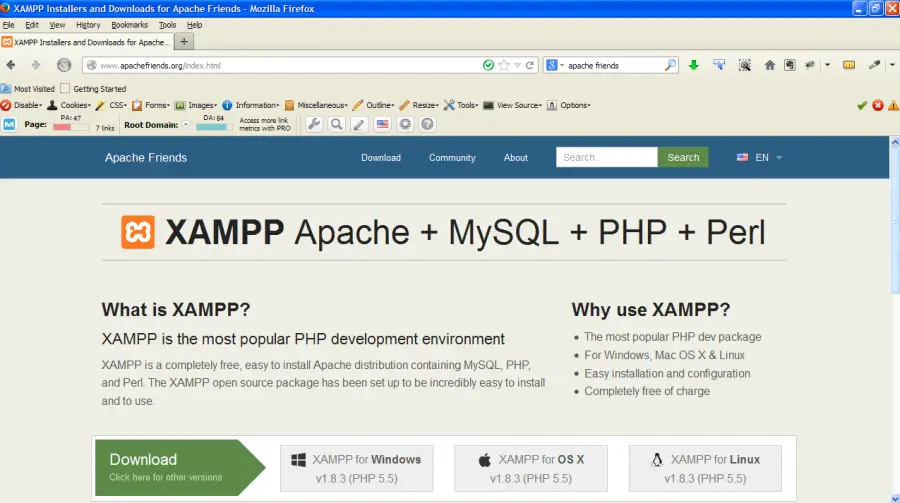
Task: Click the green Download other versions button
Action: pos(180,467)
